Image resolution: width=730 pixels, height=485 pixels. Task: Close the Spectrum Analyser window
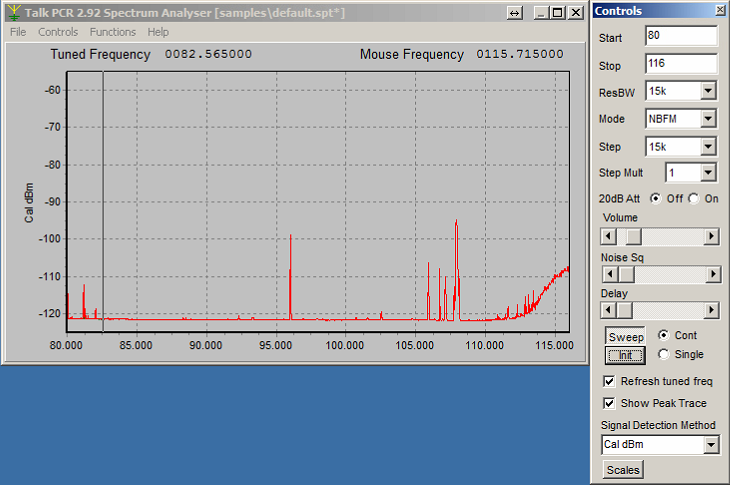point(576,13)
